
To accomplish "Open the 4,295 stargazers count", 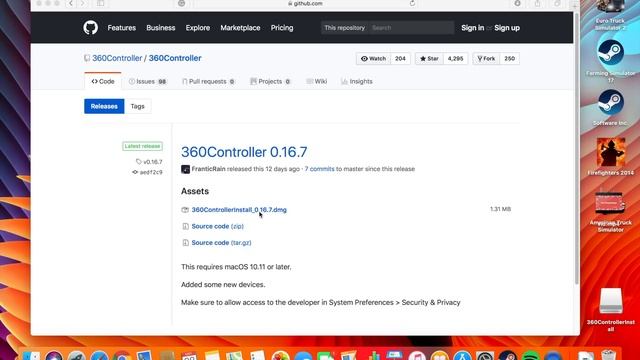I will [456, 58].
